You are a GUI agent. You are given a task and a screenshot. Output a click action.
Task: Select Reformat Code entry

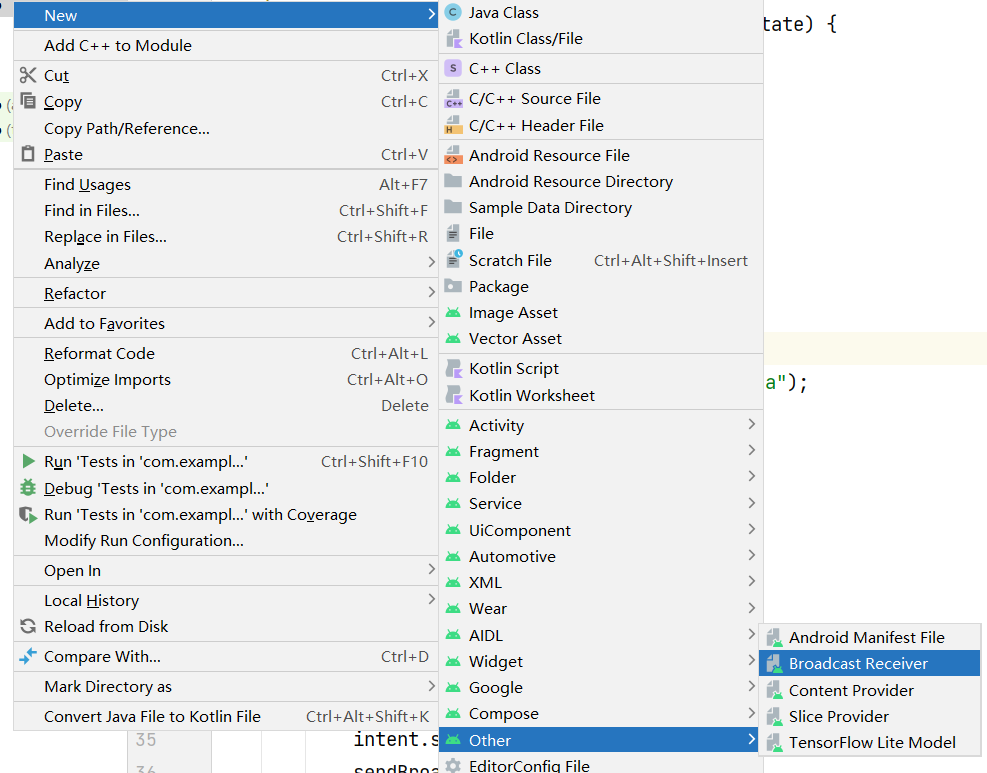225,353
